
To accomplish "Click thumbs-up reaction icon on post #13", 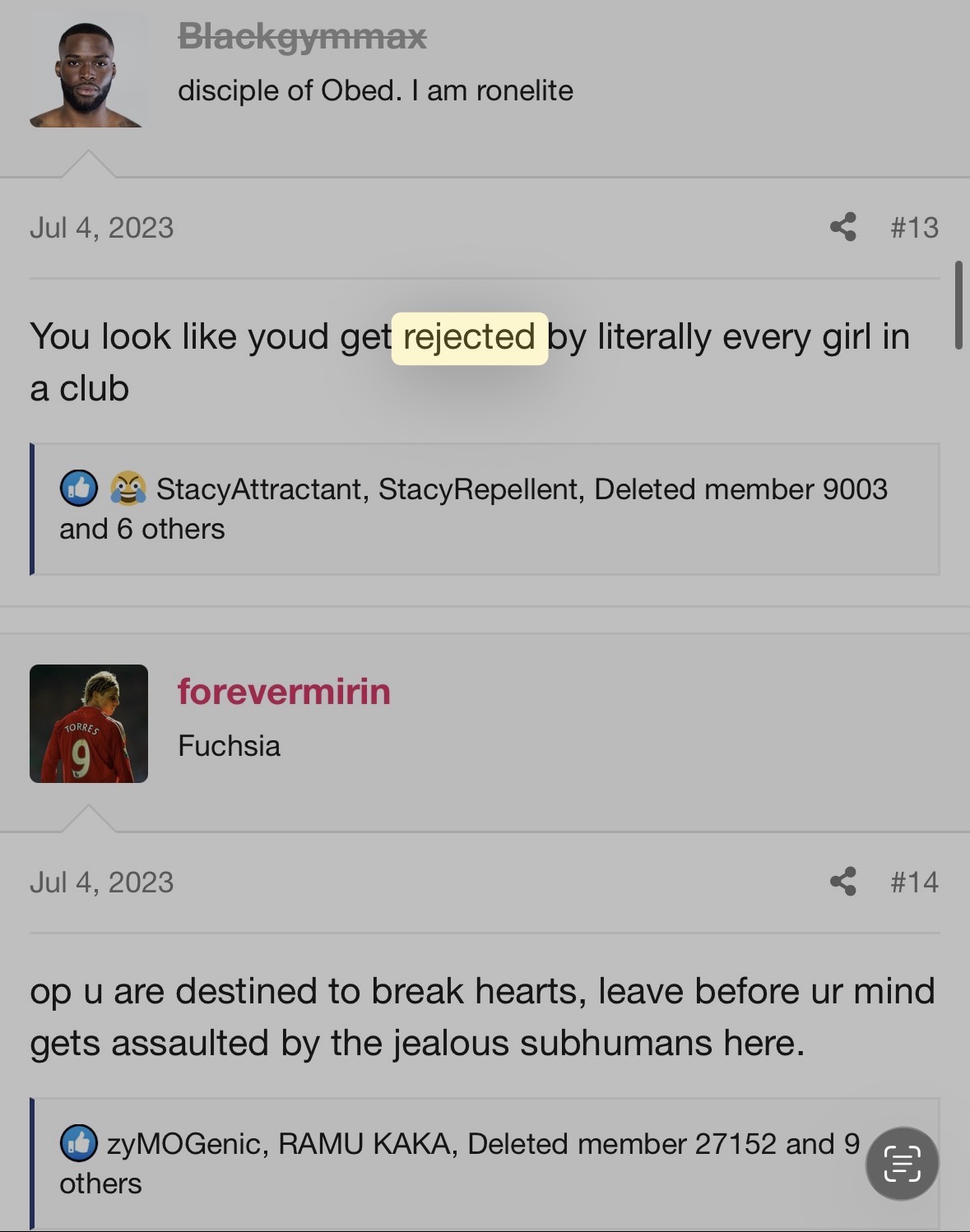I will (79, 489).
